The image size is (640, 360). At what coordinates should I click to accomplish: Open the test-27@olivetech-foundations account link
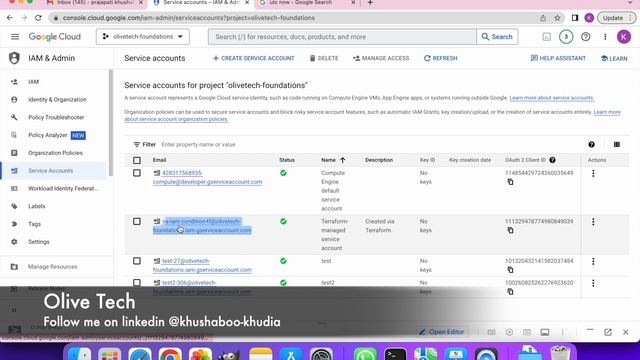click(x=202, y=265)
